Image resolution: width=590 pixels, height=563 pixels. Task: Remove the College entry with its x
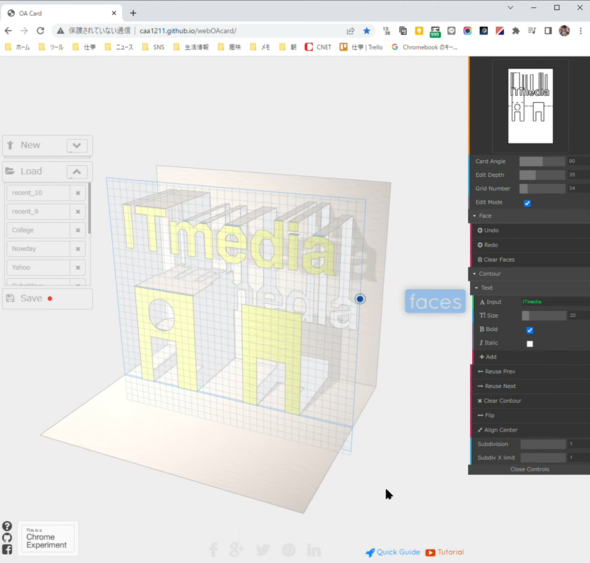coord(78,230)
